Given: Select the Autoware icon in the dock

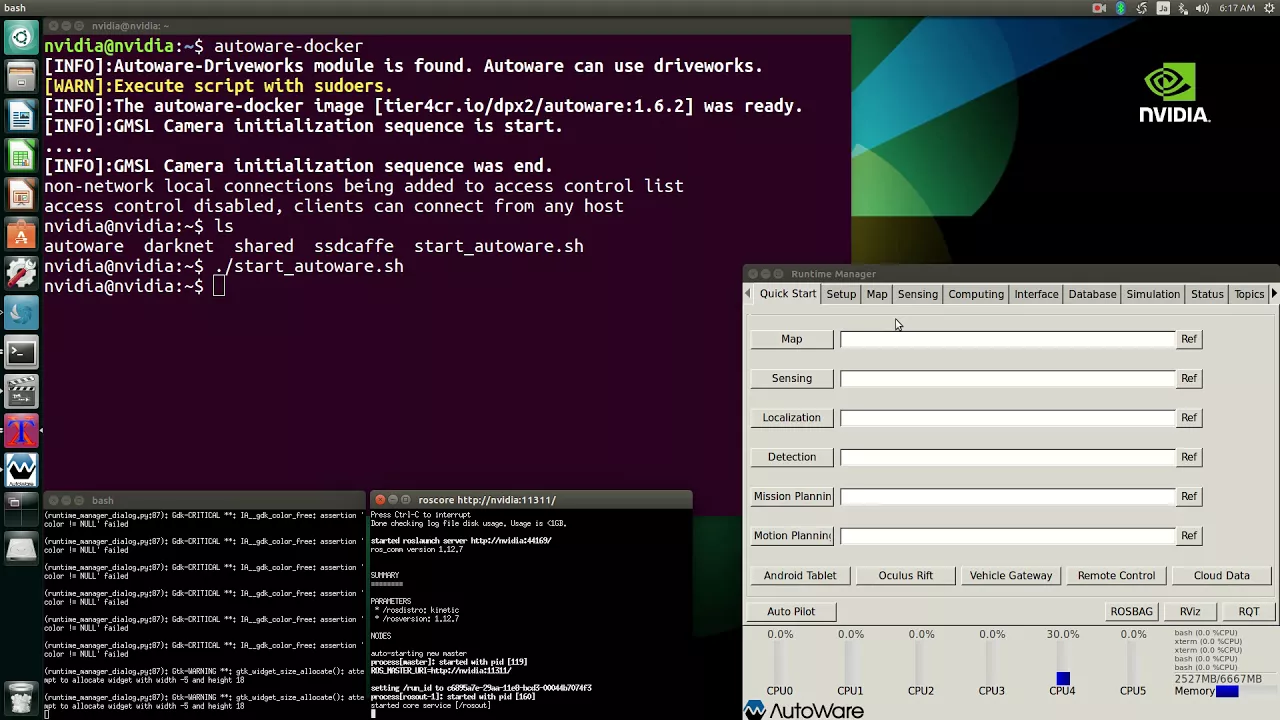Looking at the screenshot, I should (21, 470).
